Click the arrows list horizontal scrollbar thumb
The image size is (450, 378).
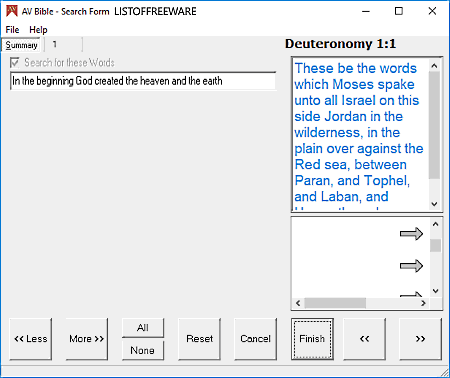[335, 303]
